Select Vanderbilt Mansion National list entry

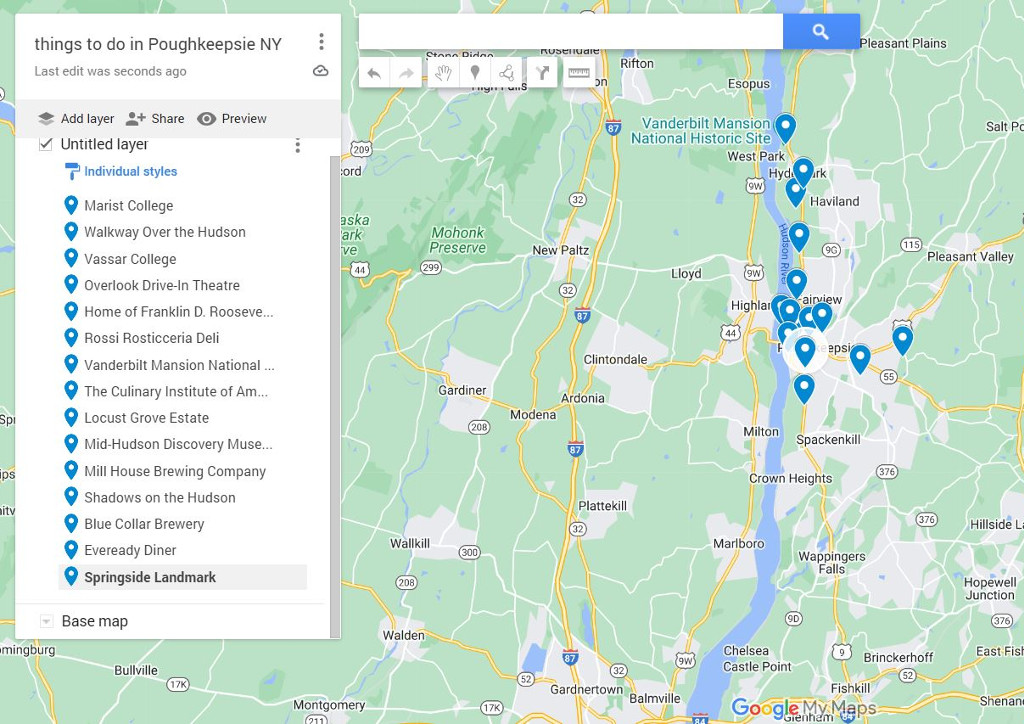pyautogui.click(x=179, y=365)
